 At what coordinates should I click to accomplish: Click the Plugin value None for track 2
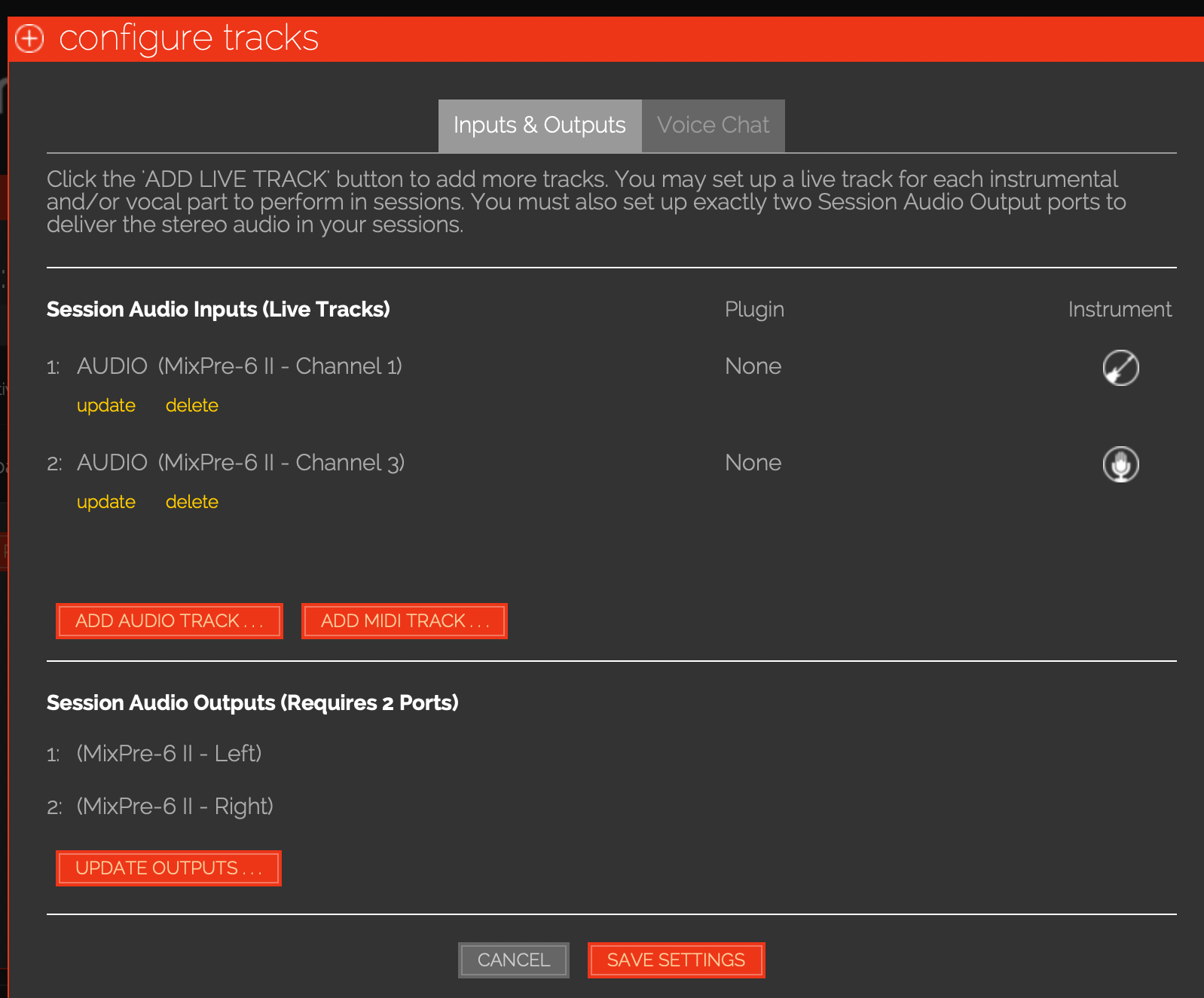[x=753, y=463]
